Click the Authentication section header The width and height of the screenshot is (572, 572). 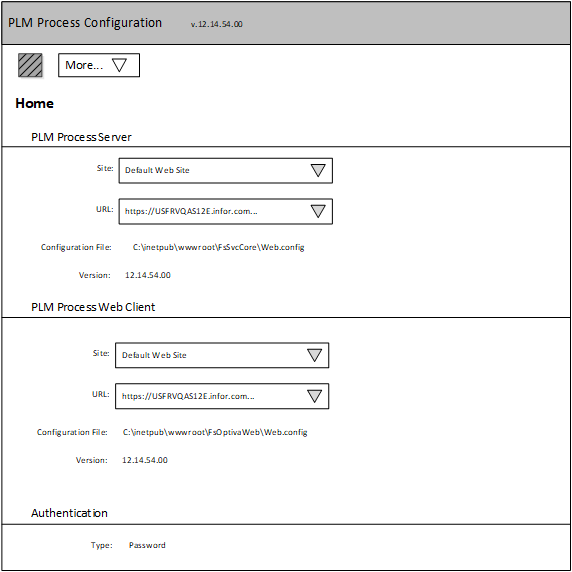pos(69,513)
